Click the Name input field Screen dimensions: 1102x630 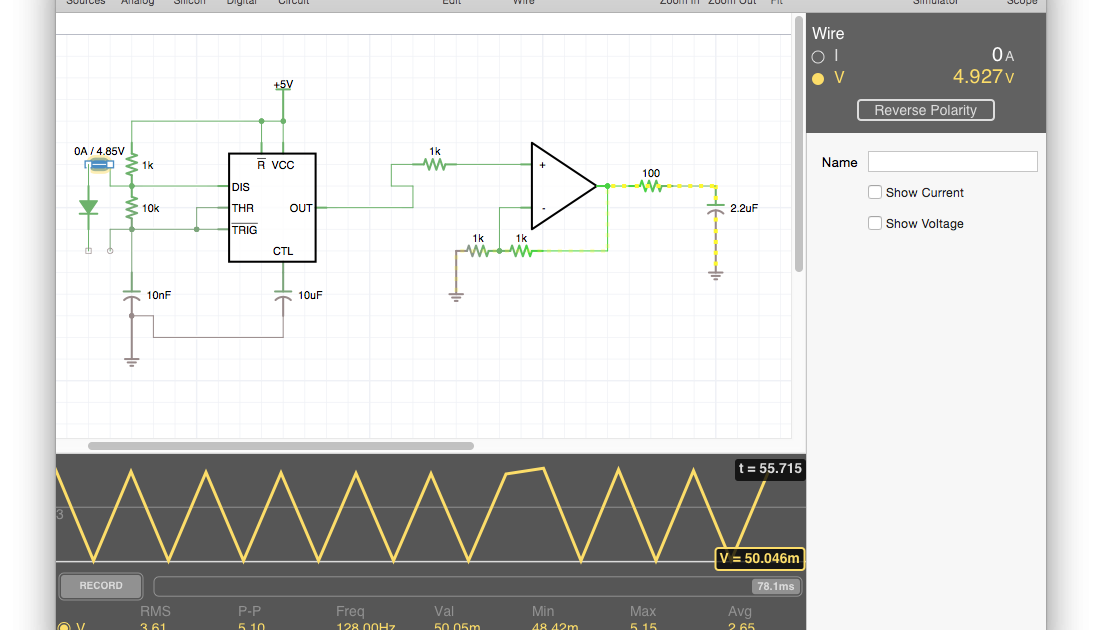tap(952, 161)
